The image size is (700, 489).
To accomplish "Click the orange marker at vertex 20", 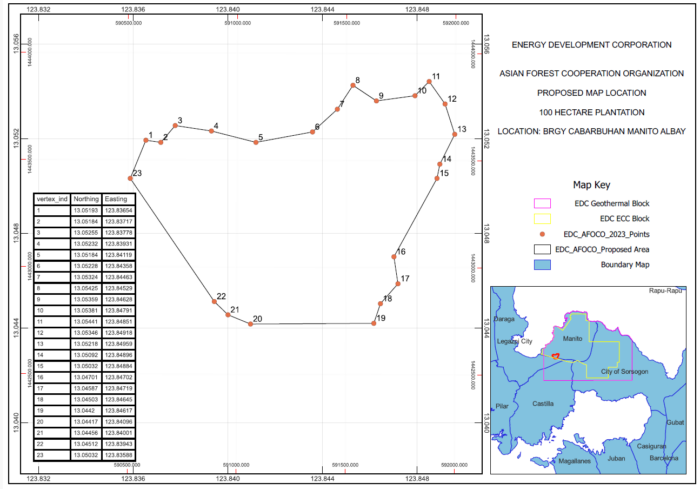I will [x=250, y=324].
